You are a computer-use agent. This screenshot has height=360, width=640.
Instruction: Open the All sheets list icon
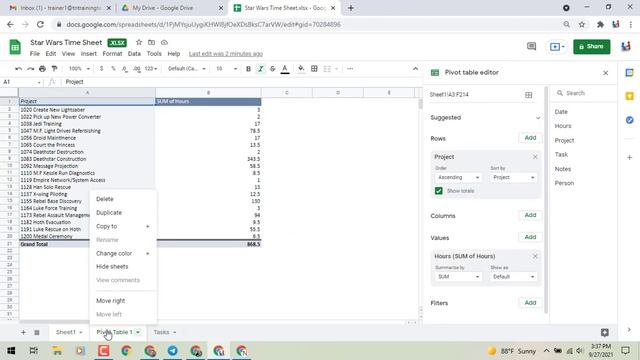point(37,333)
